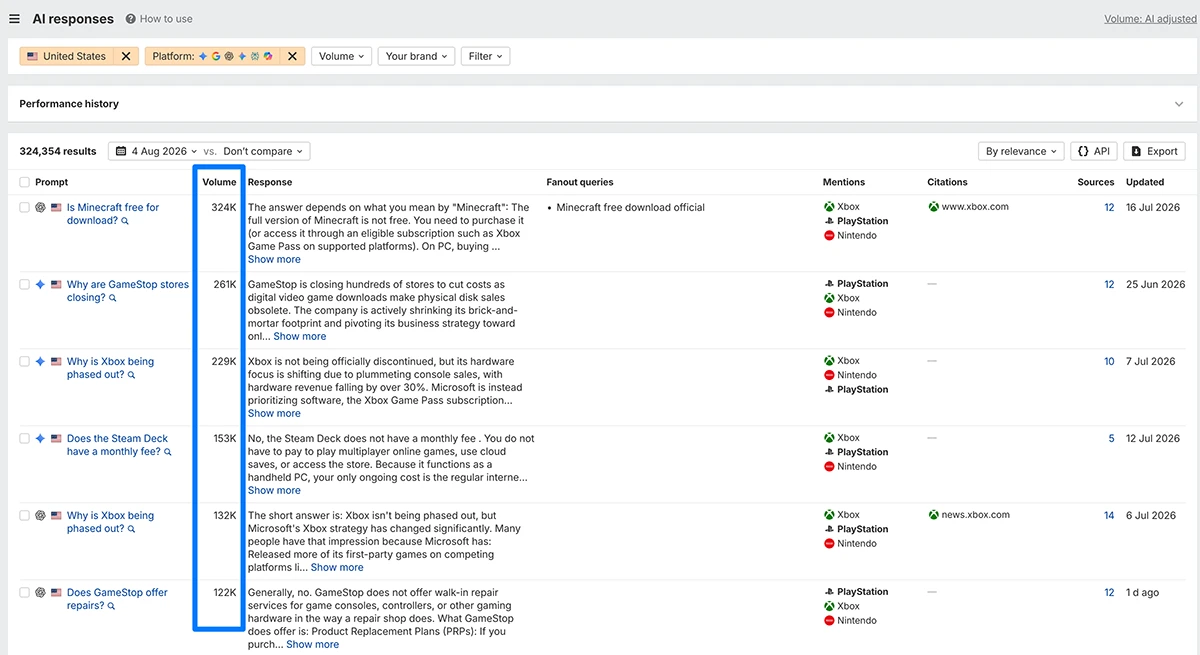Image resolution: width=1200 pixels, height=655 pixels.
Task: Toggle the select-all checkbox by Prompt header
Action: click(24, 182)
